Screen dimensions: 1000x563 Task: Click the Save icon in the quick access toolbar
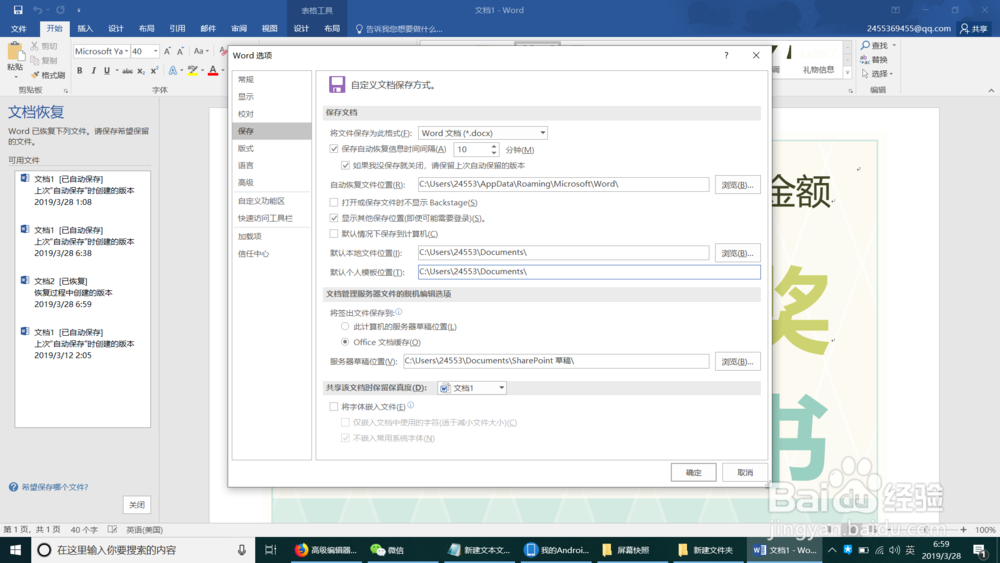coord(18,10)
